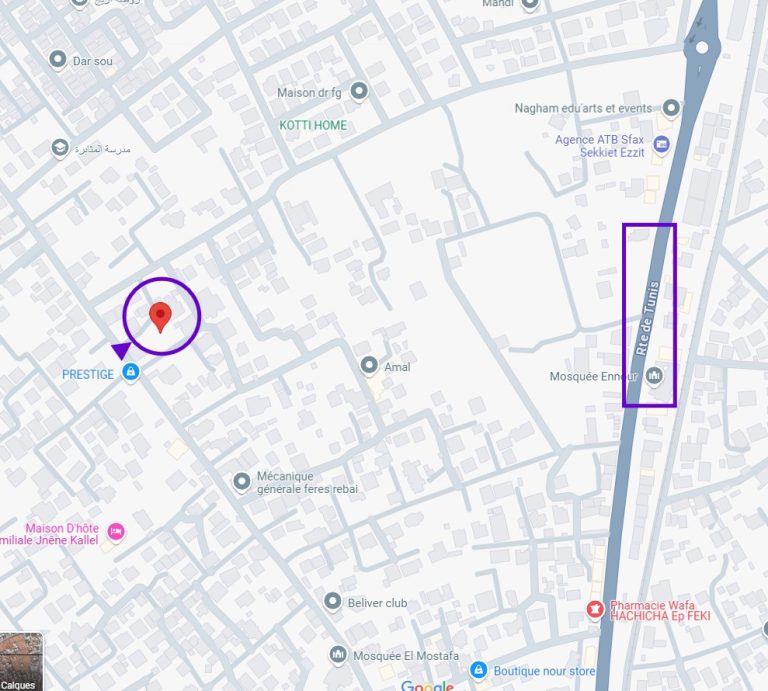
Task: Click the Mécanique générale feres rebai marker
Action: [241, 482]
